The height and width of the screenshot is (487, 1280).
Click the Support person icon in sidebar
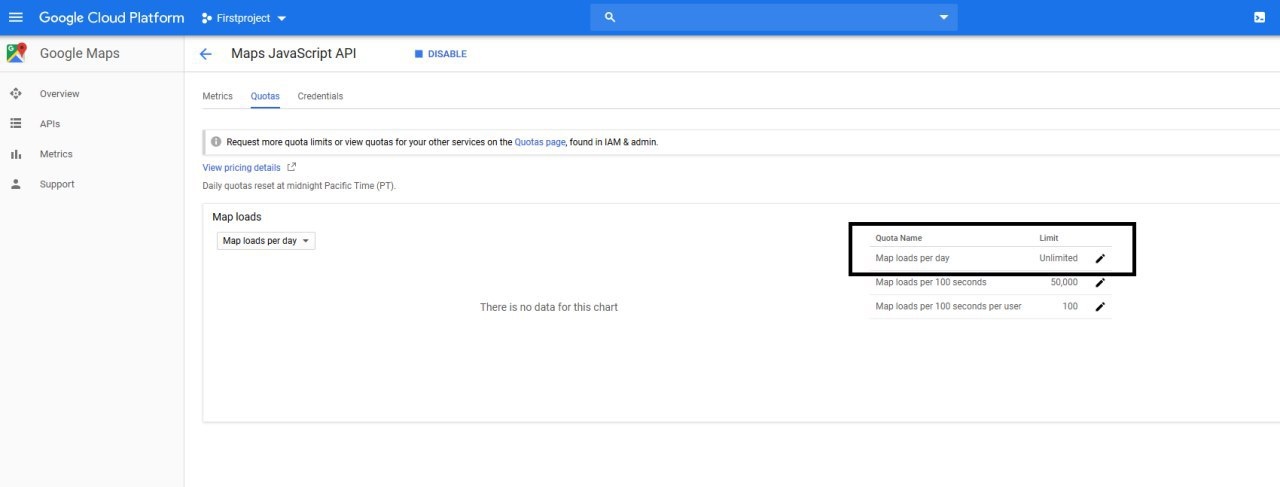[15, 184]
